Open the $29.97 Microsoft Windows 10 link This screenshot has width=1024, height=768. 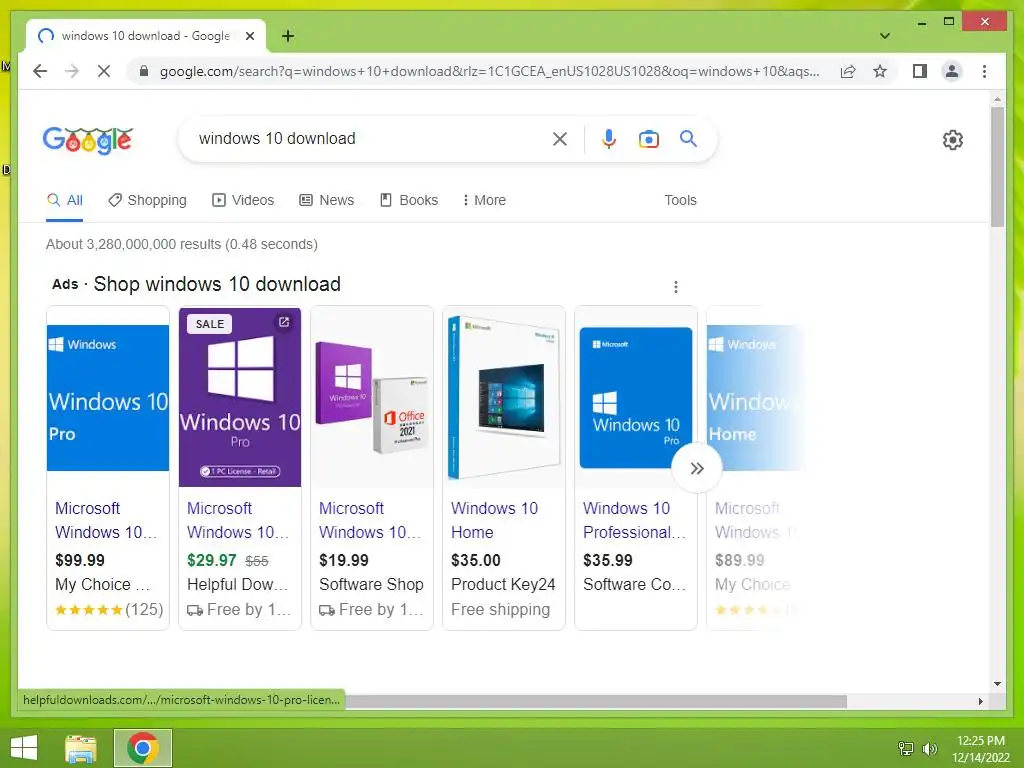pos(238,520)
